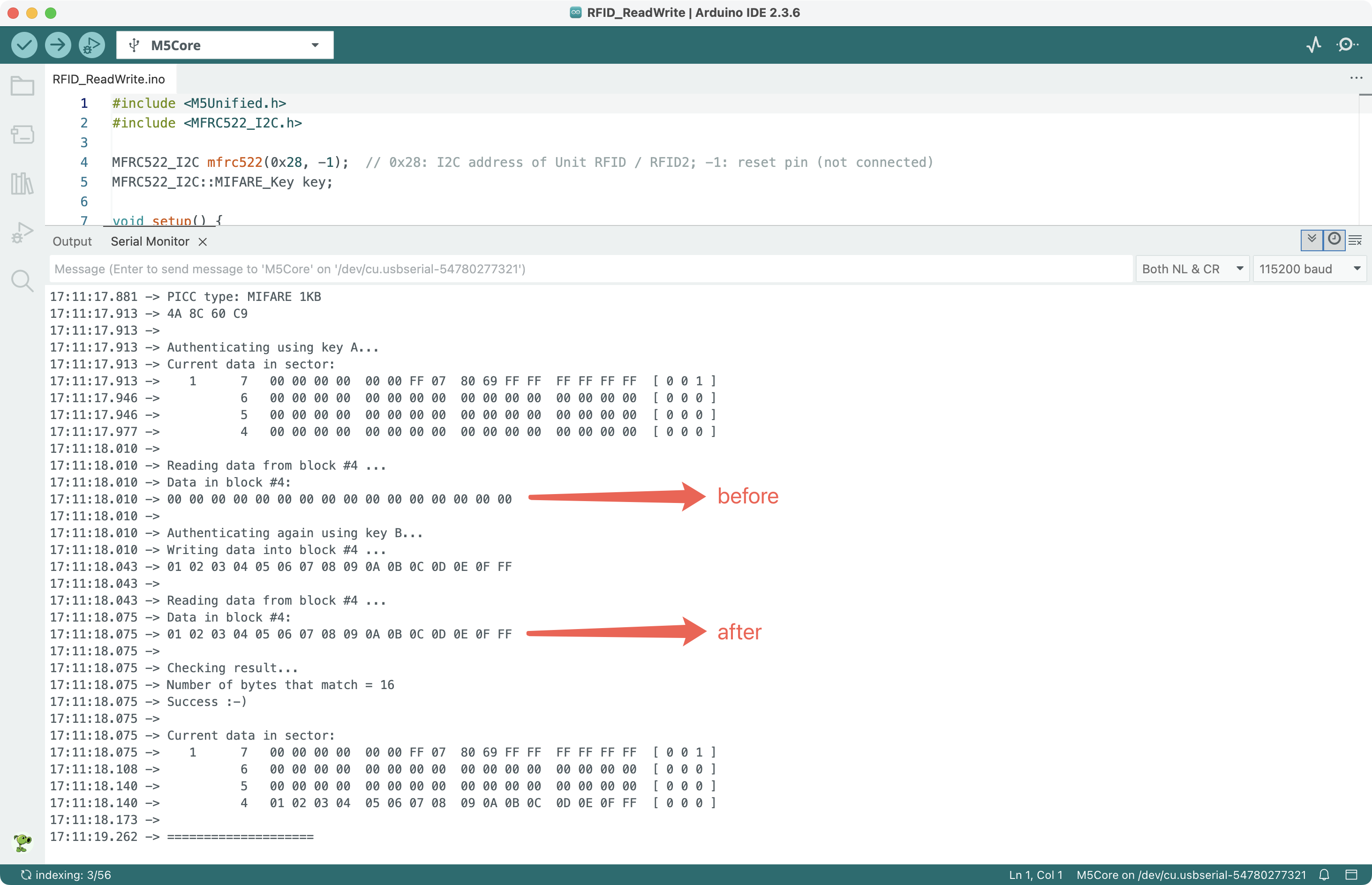
Task: Toggle autoscroll in Serial Monitor
Action: [x=1312, y=240]
